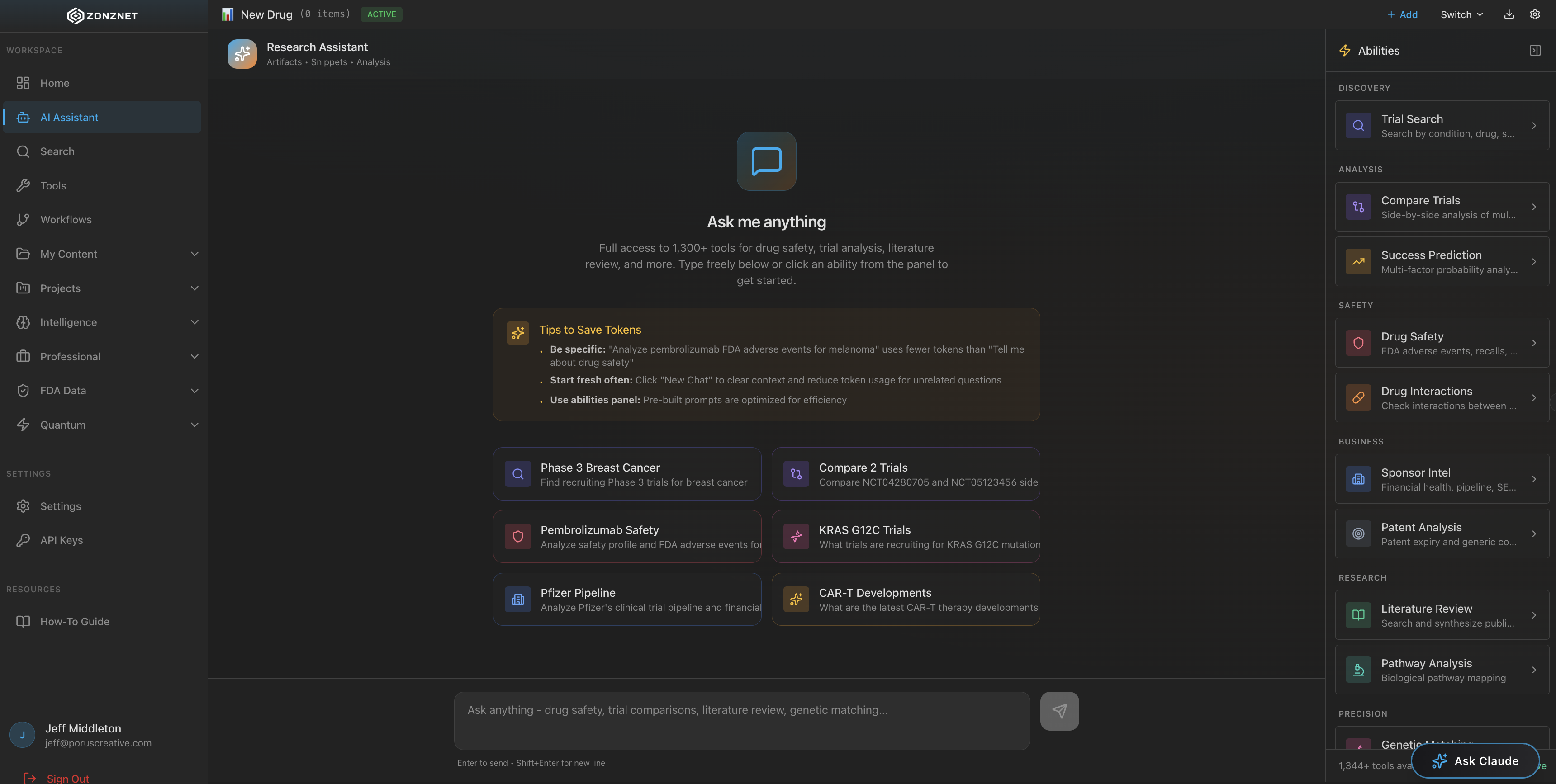Open the Switch workspace dropdown
1556x784 pixels.
tap(1461, 14)
